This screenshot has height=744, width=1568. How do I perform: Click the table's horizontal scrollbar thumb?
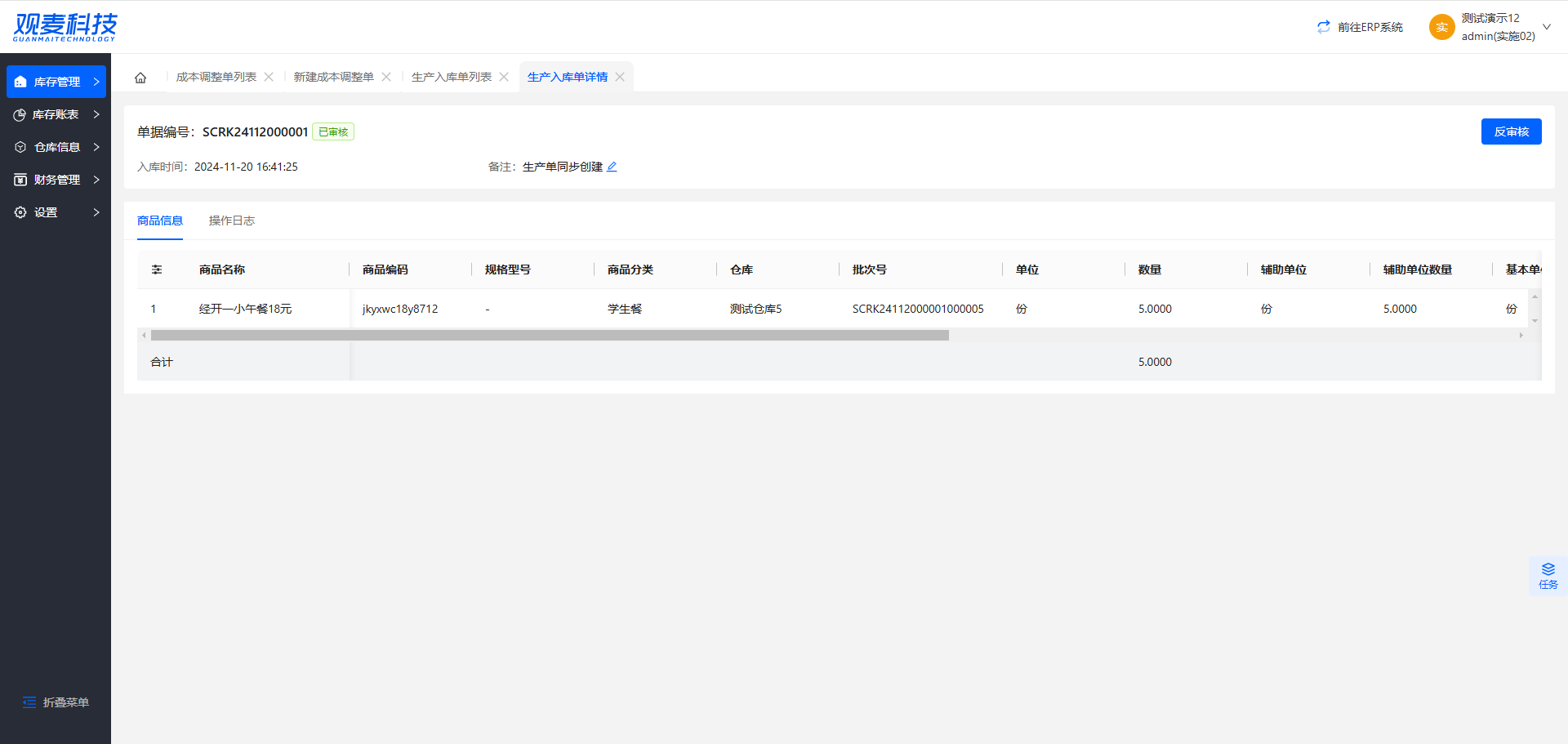(x=550, y=336)
